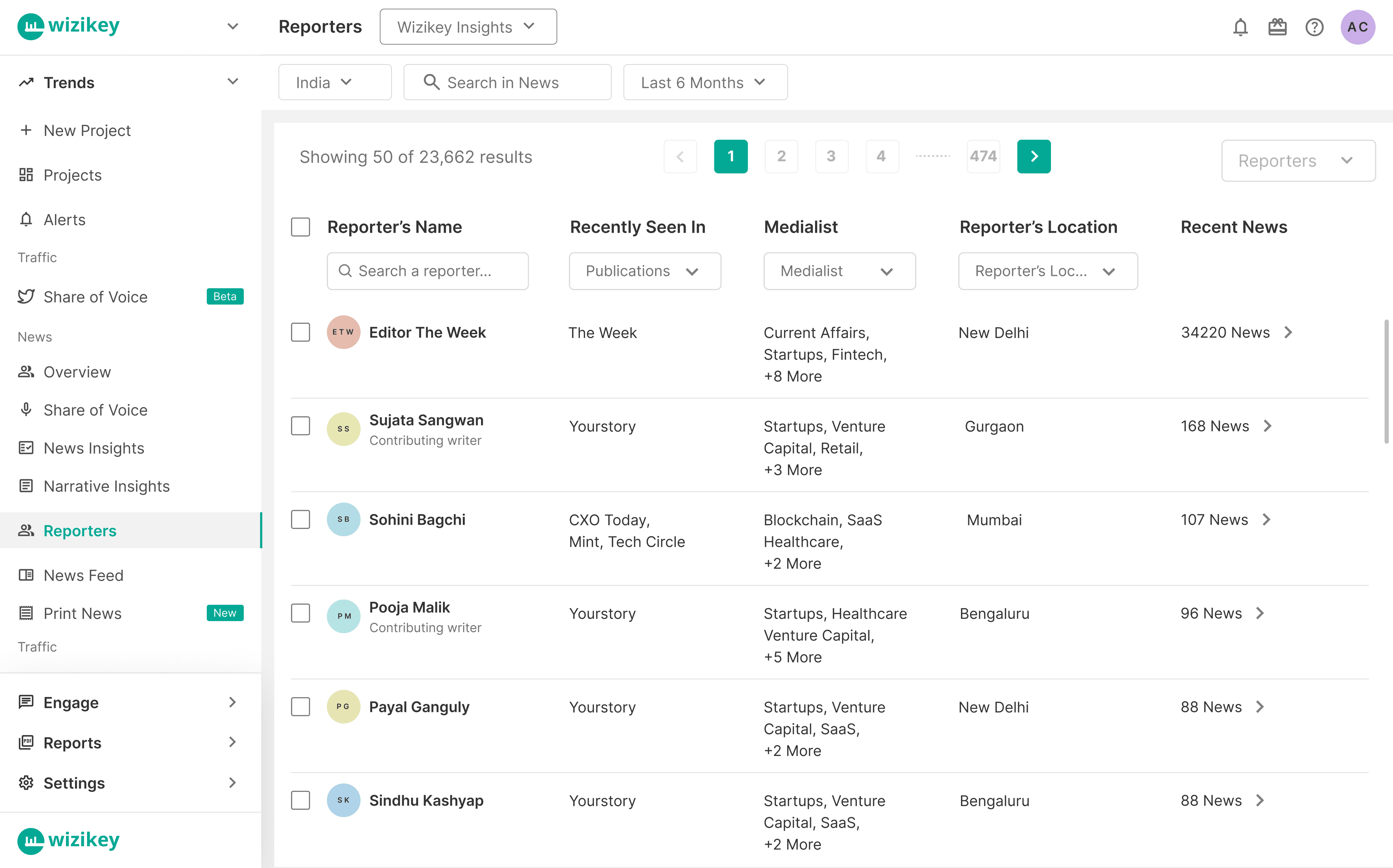1393x868 pixels.
Task: Focus the Search a reporter field
Action: point(428,271)
